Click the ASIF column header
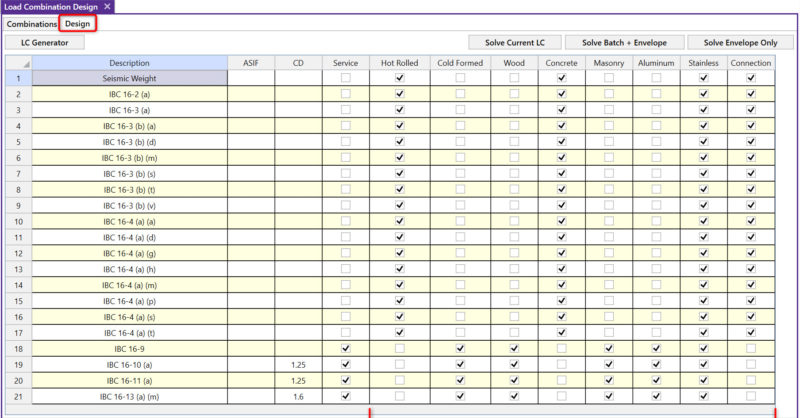The width and height of the screenshot is (800, 418). coord(250,63)
